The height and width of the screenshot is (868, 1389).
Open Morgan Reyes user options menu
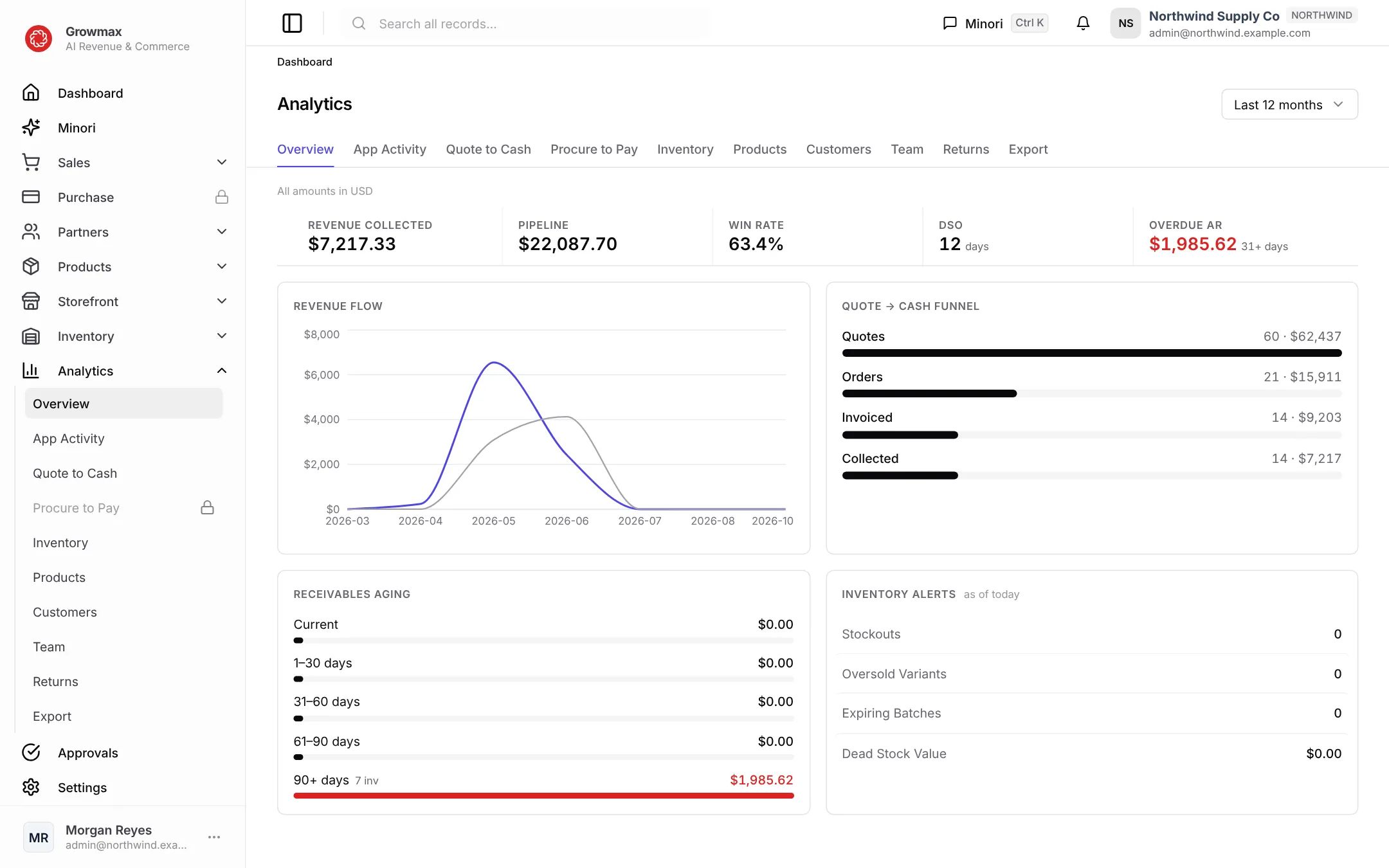point(214,837)
